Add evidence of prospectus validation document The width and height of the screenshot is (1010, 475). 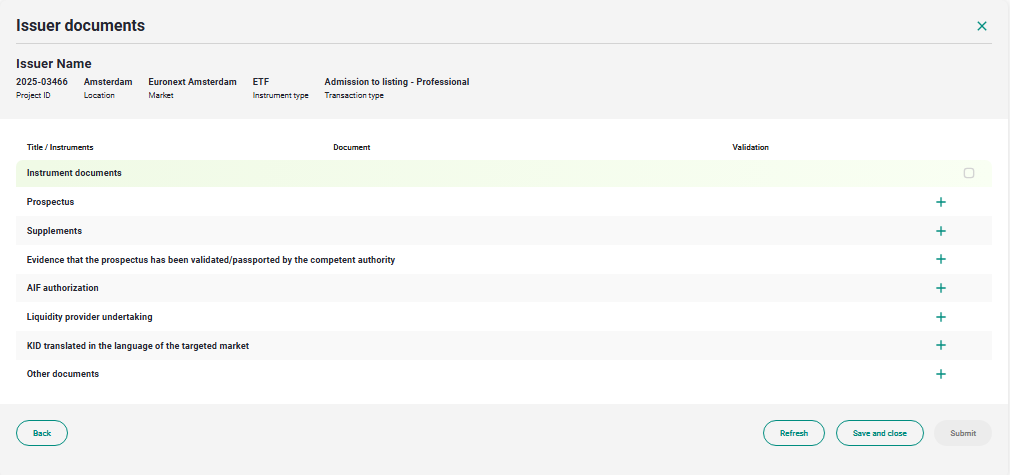point(940,259)
